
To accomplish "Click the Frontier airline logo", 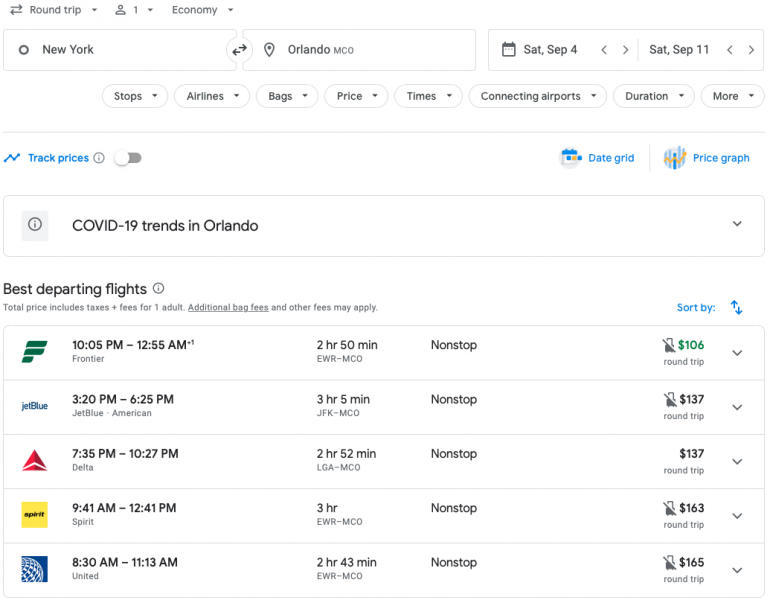I will tap(35, 352).
